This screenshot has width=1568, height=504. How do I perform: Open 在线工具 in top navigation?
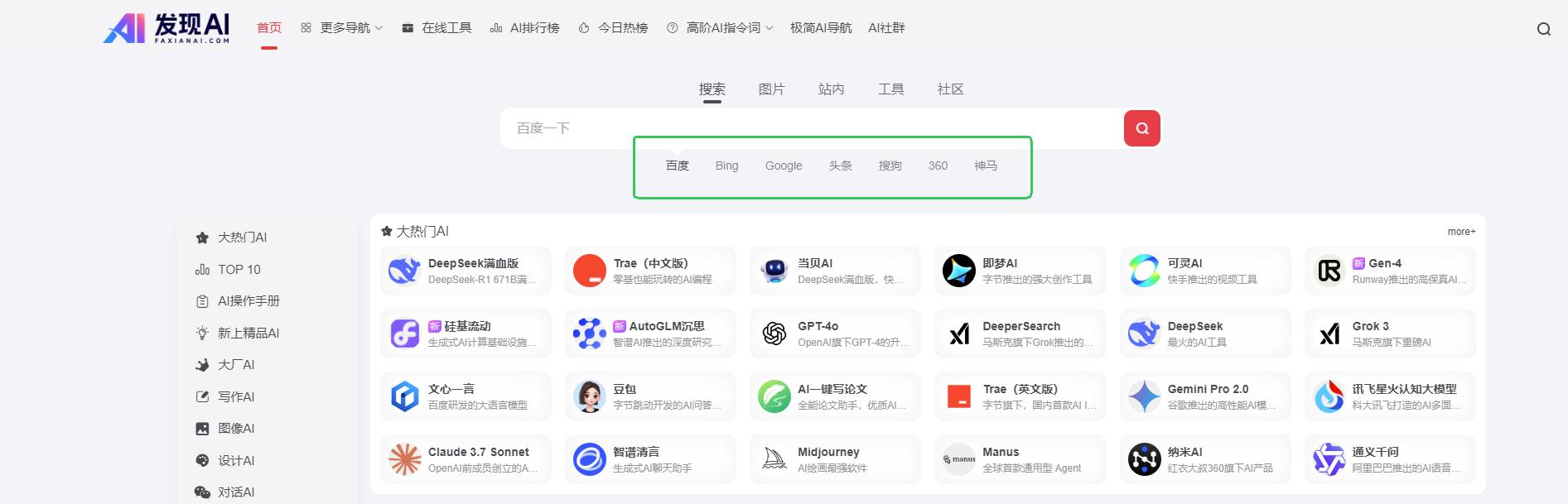(437, 28)
